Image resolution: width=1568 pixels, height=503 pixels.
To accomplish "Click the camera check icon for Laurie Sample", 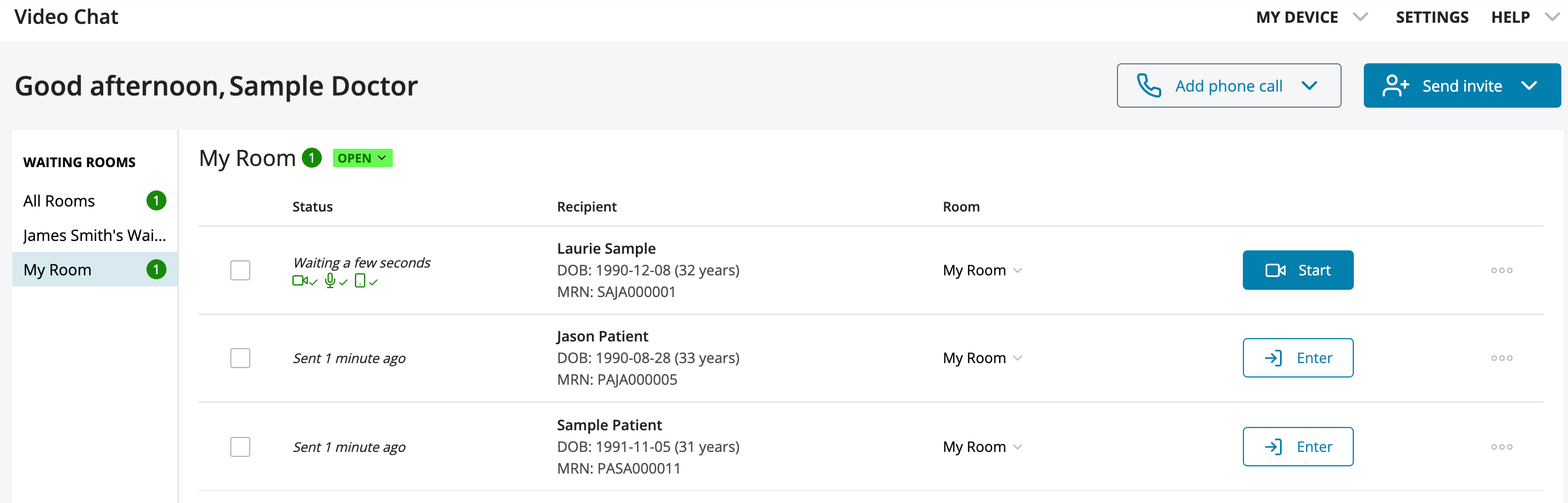I will coord(305,281).
